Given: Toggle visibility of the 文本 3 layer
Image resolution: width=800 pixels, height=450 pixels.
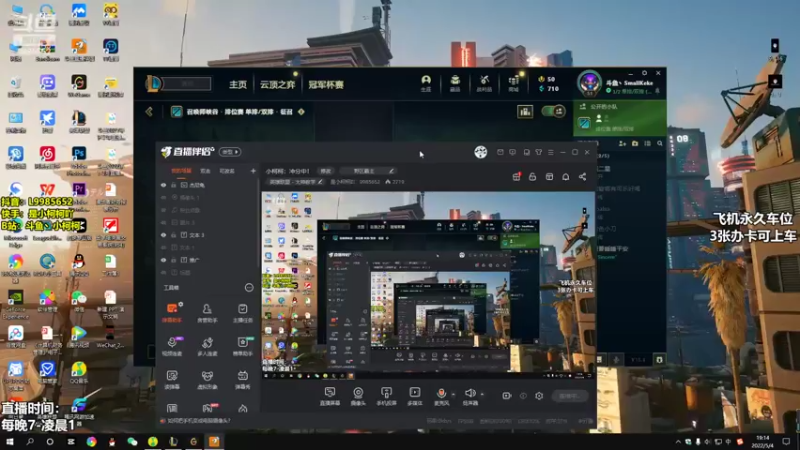Looking at the screenshot, I should coord(163,235).
